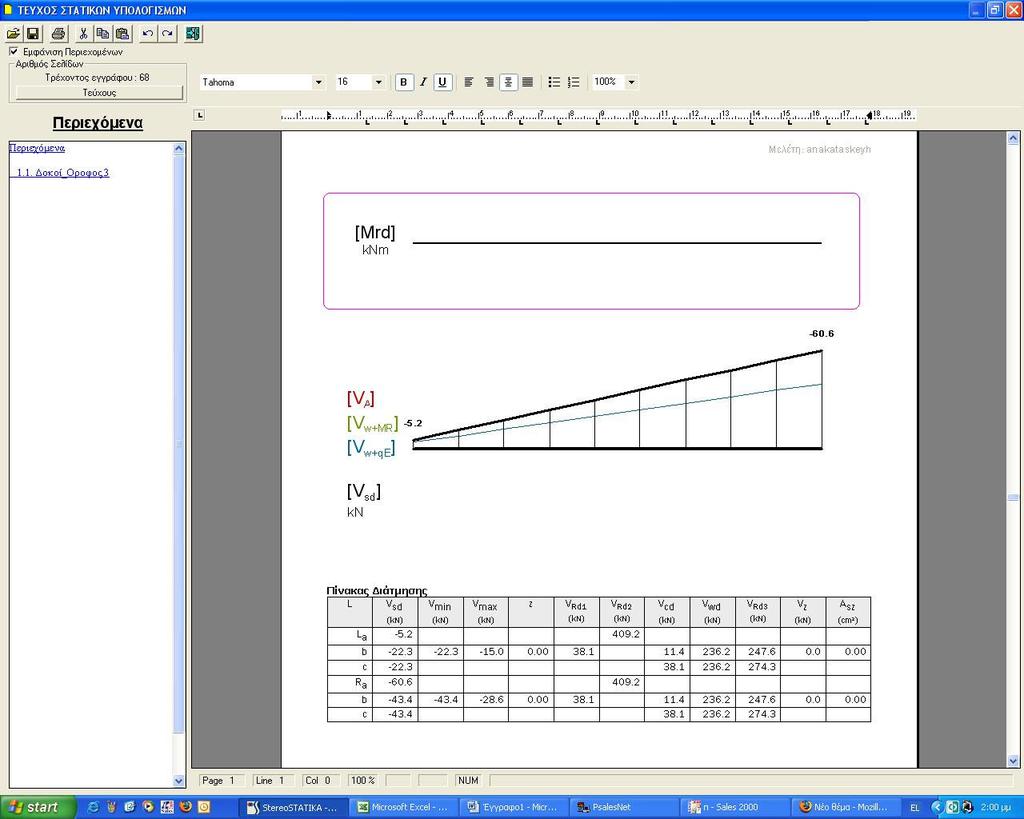Apply a numbered list
This screenshot has height=819, width=1024.
point(573,82)
